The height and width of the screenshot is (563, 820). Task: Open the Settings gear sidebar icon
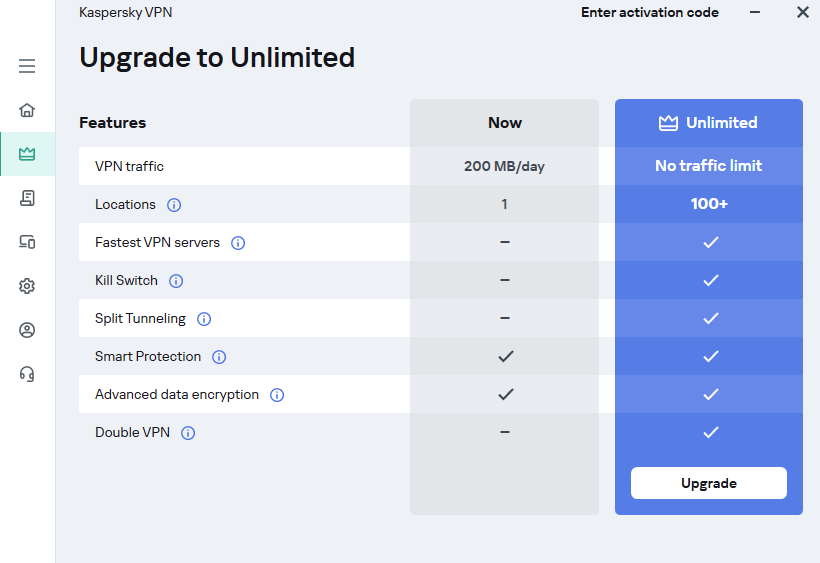click(x=27, y=286)
